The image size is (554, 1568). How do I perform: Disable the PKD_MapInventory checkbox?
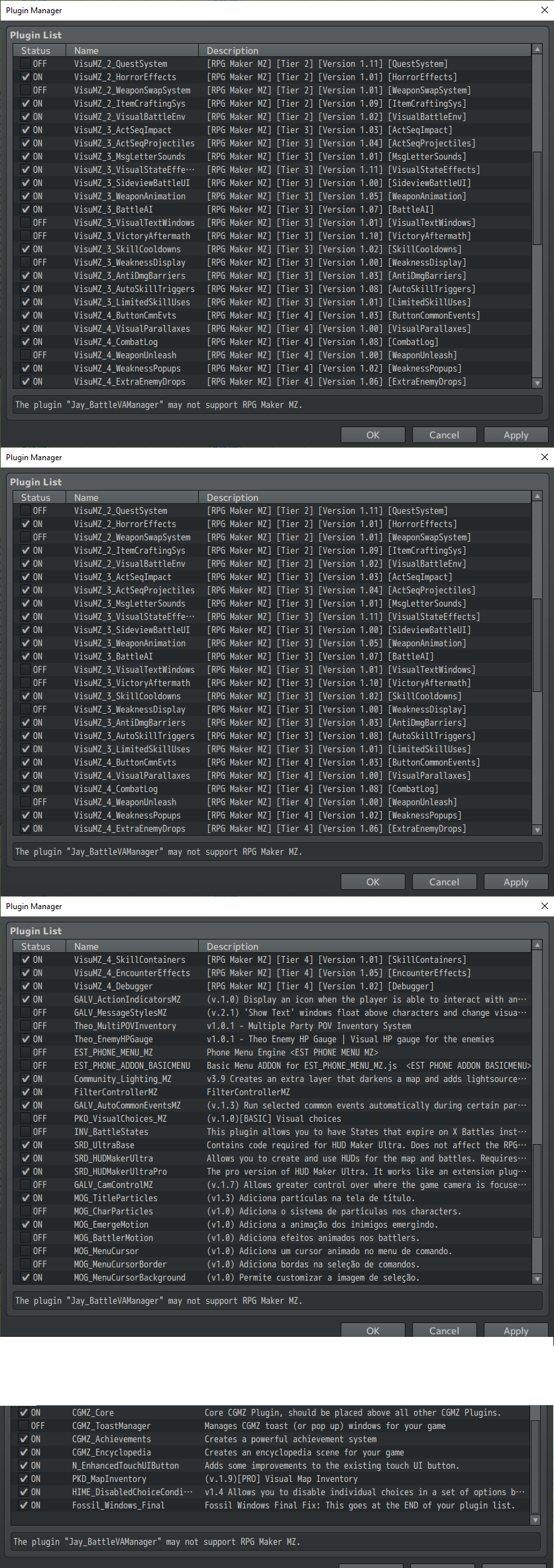(23, 1479)
